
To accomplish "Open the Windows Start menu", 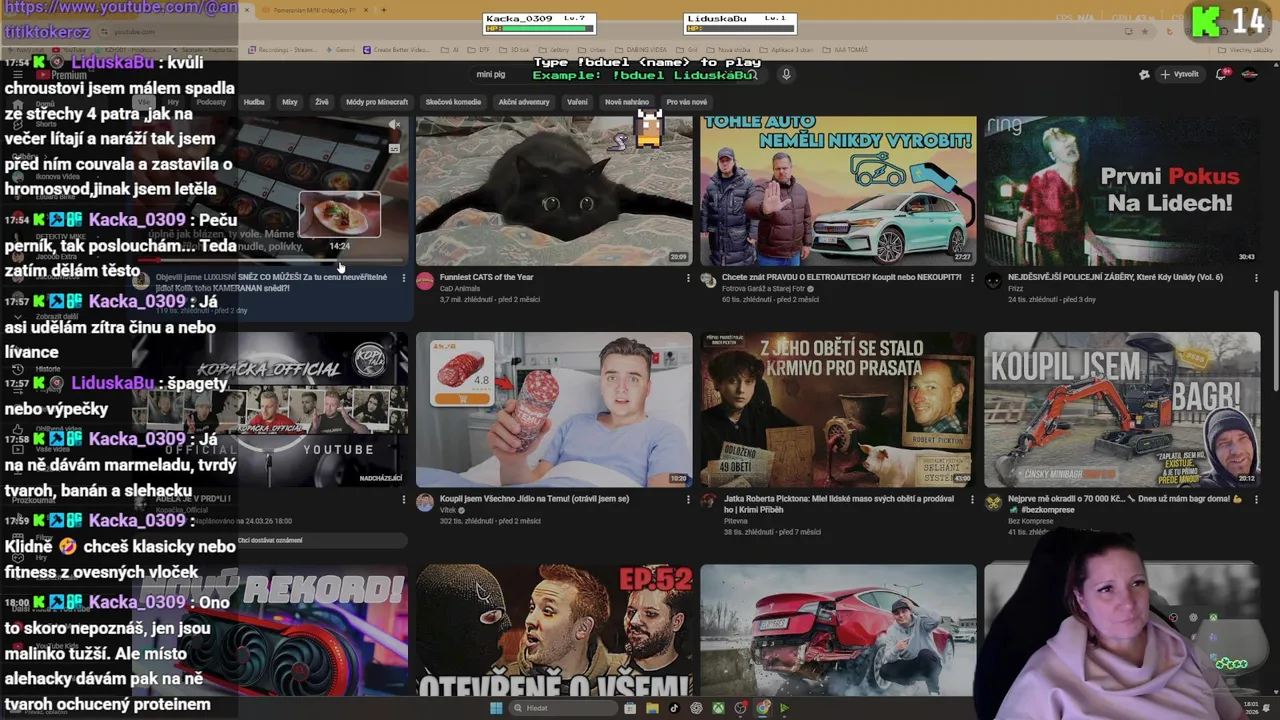I will (x=496, y=708).
